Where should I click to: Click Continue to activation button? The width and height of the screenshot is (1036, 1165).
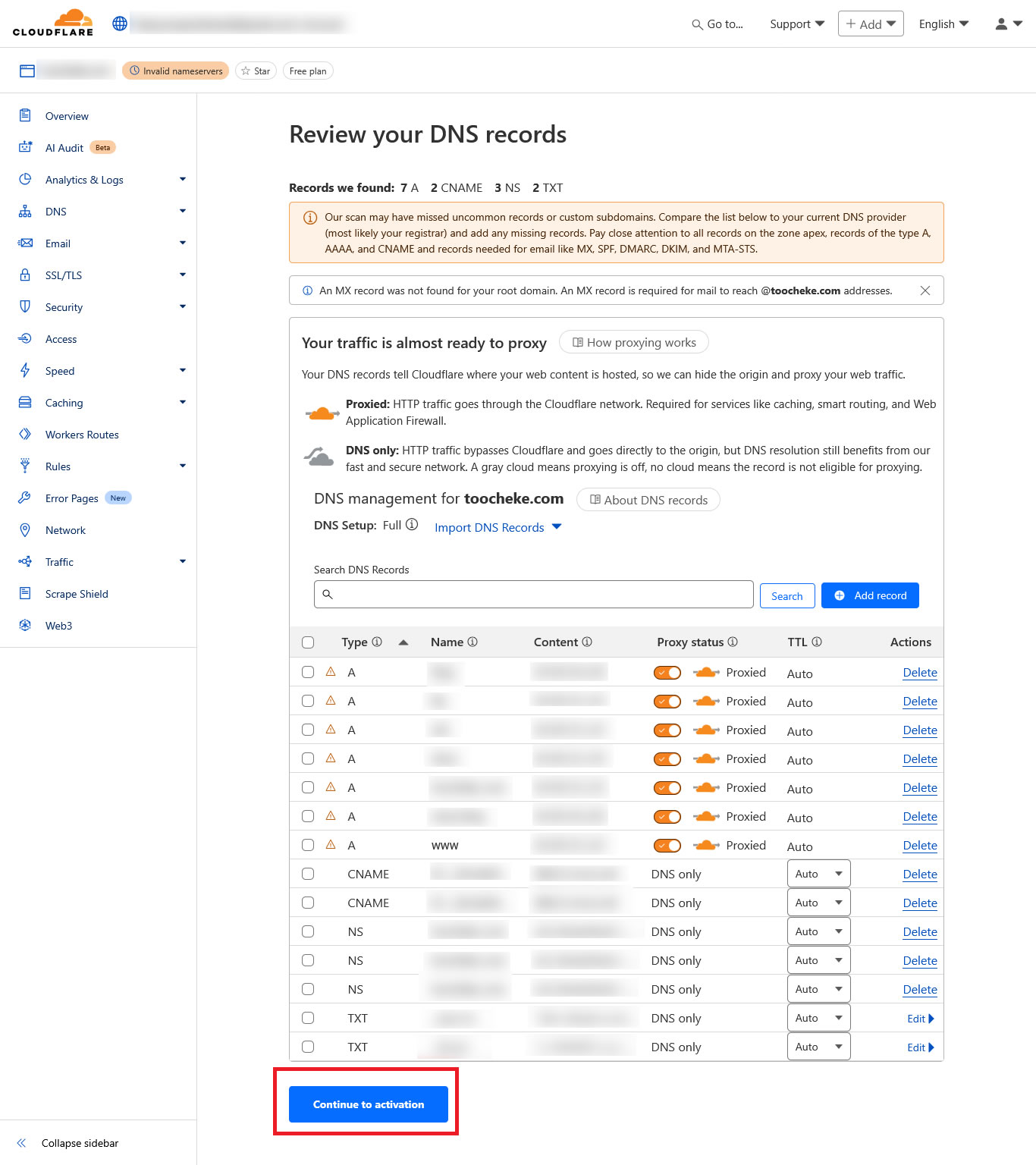(369, 1104)
